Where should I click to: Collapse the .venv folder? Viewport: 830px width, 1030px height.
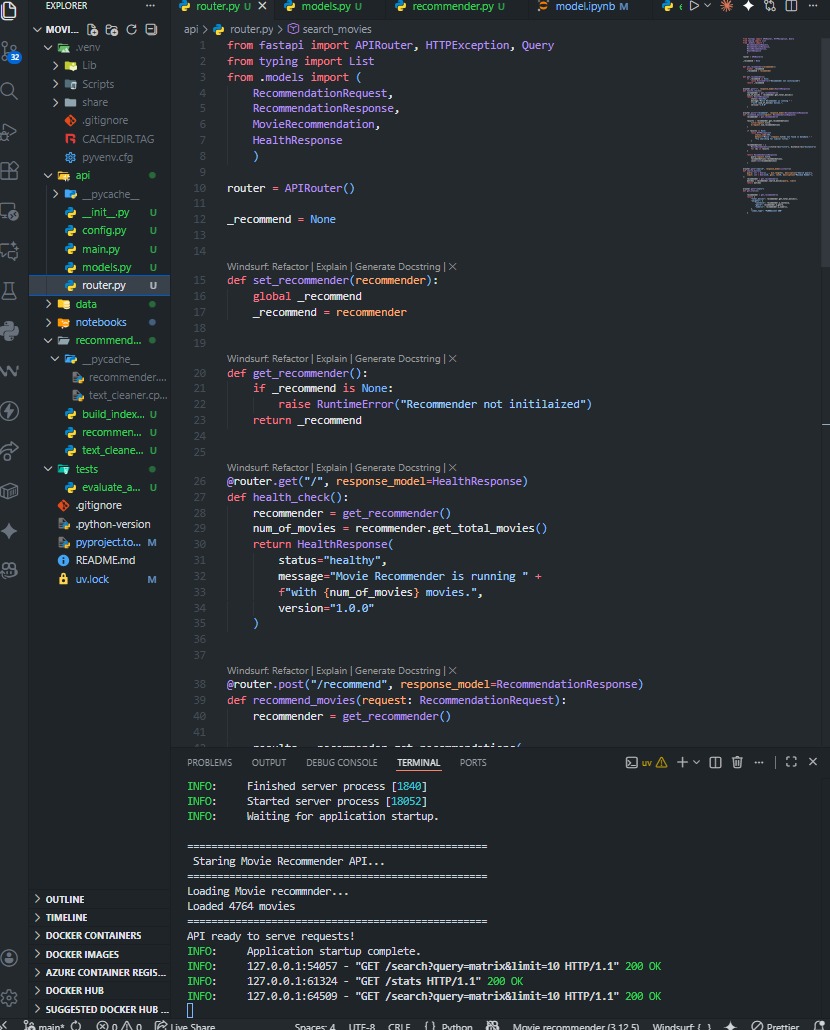48,47
